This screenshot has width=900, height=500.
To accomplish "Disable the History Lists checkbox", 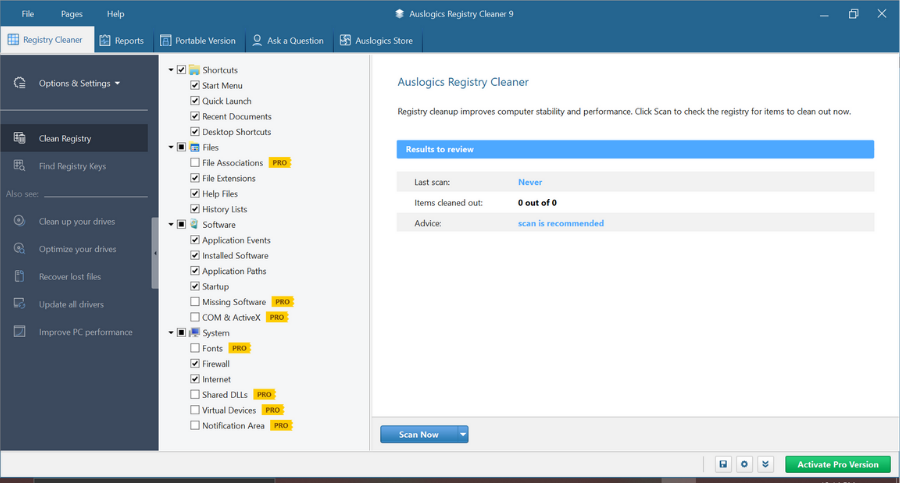I will pos(195,209).
